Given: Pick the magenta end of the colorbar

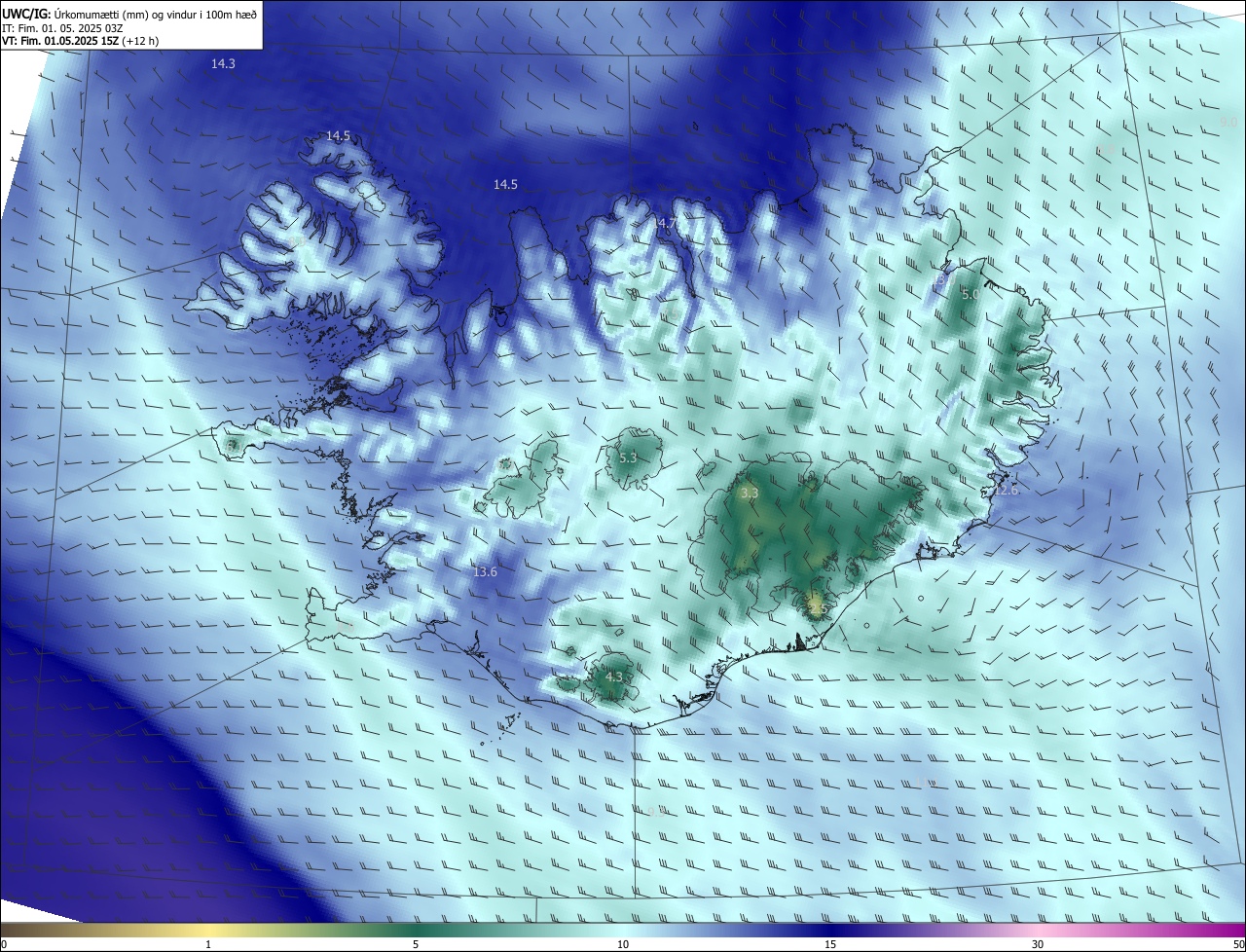Looking at the screenshot, I should point(1222,930).
